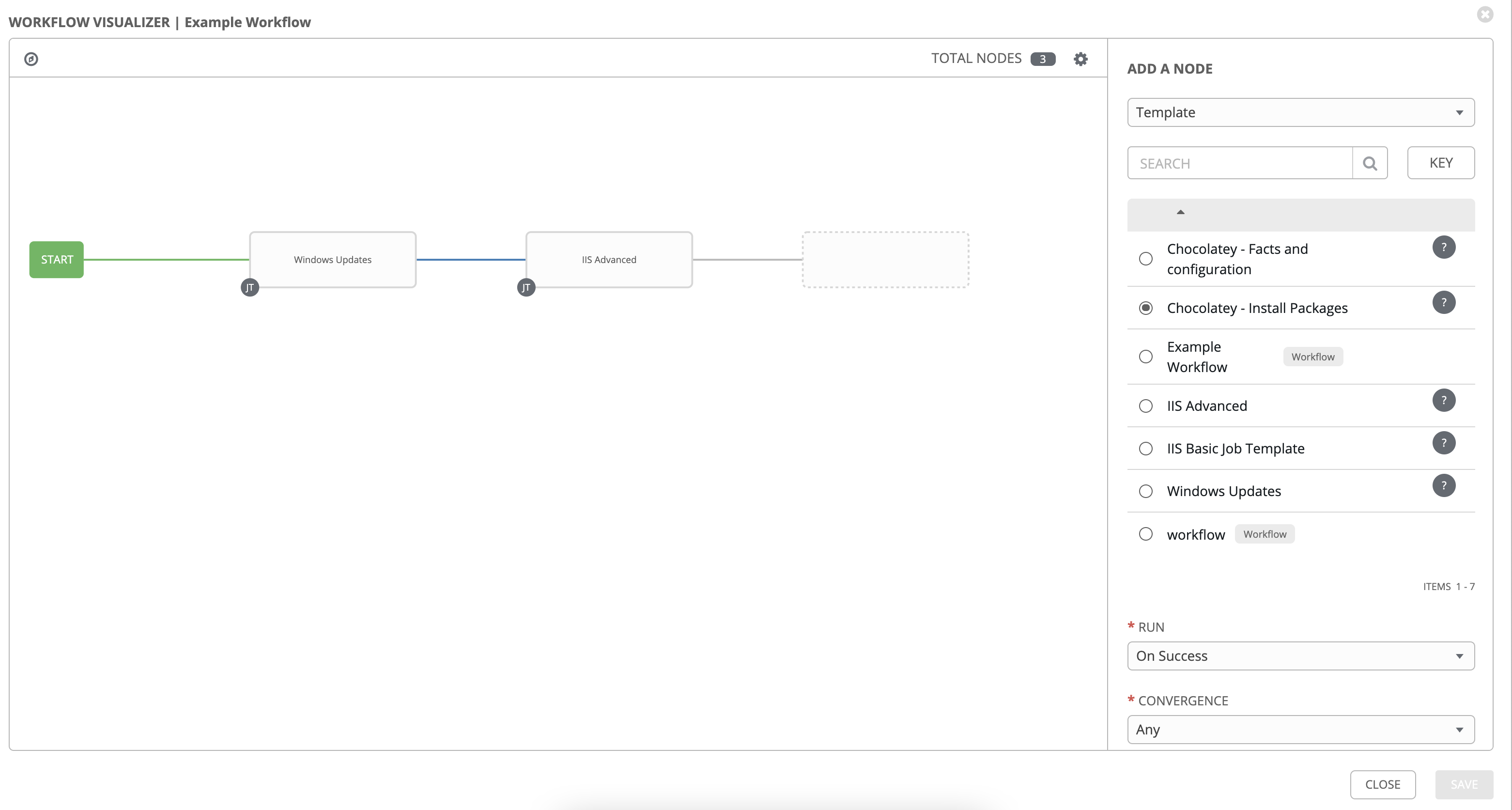Viewport: 1512px width, 810px height.
Task: Click the START node icon
Action: [57, 259]
